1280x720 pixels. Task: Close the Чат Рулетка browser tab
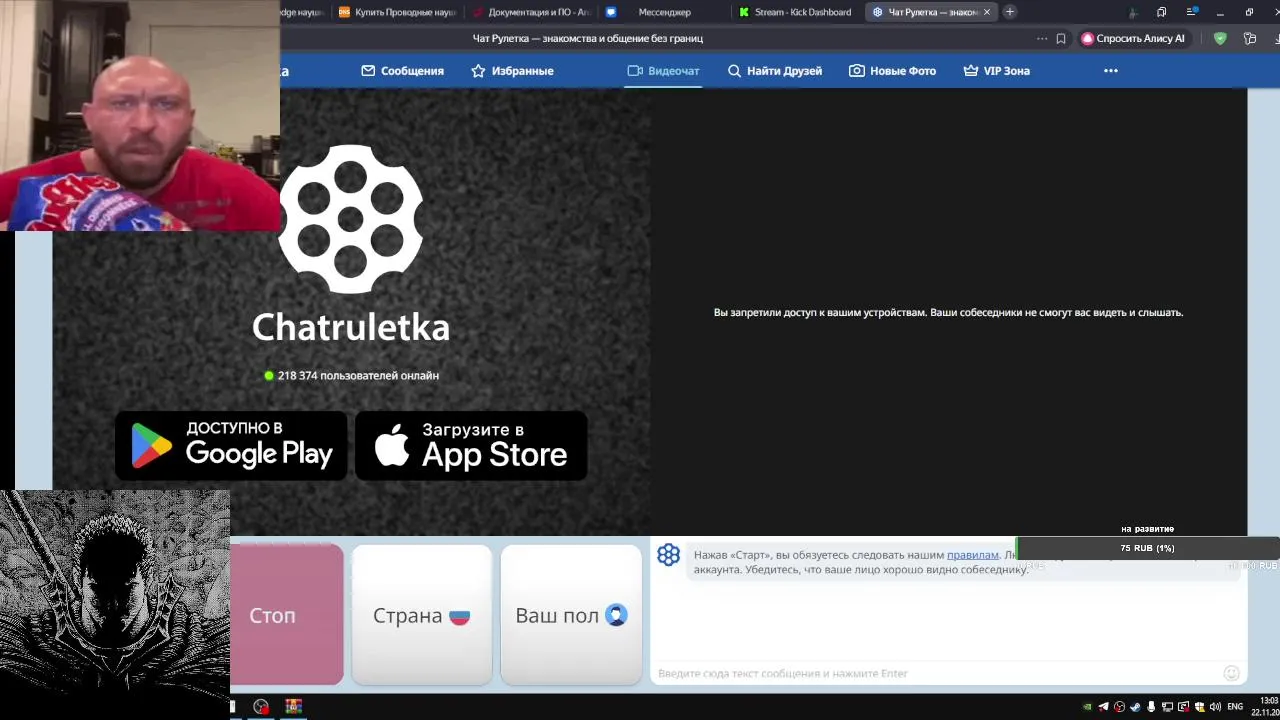[987, 12]
